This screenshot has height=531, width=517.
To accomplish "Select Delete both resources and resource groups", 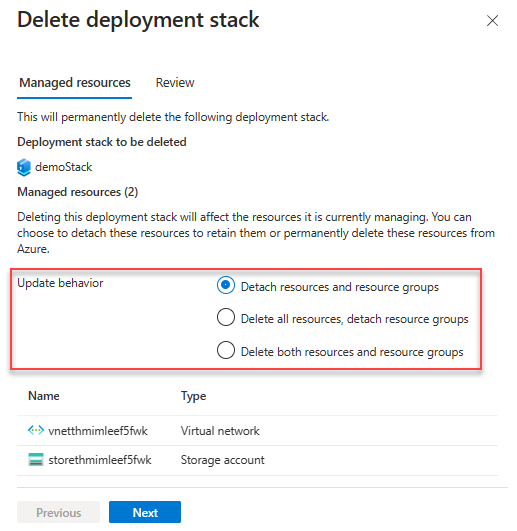I will (226, 350).
